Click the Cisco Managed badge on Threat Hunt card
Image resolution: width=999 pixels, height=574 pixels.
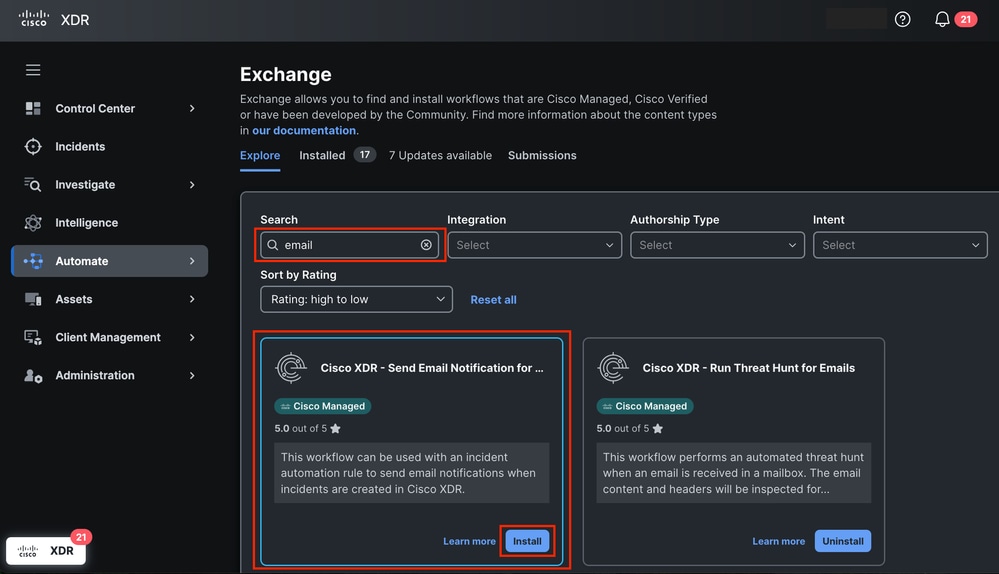pyautogui.click(x=645, y=406)
